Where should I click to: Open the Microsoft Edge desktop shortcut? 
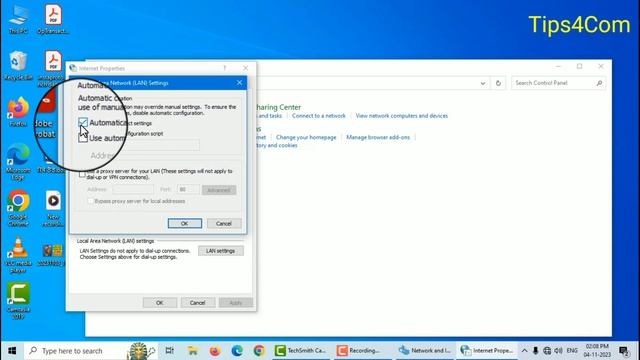click(18, 162)
